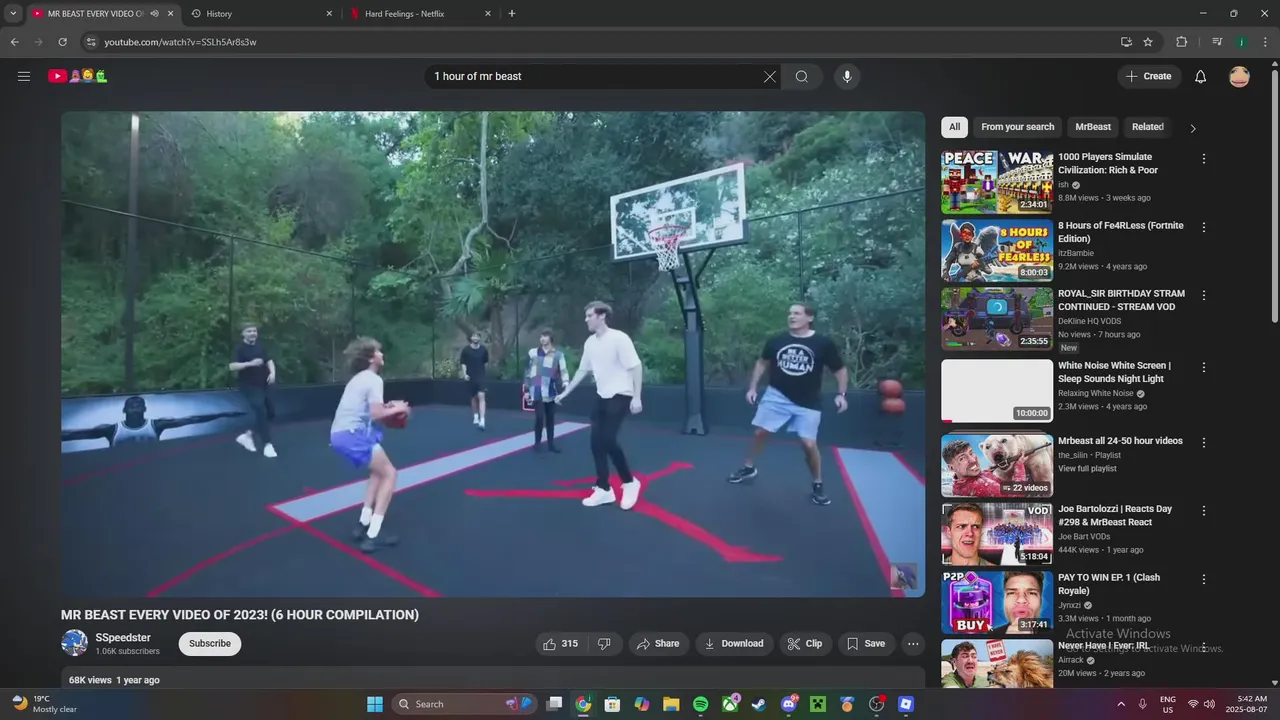
Task: Select the Related filter chip
Action: [x=1148, y=127]
